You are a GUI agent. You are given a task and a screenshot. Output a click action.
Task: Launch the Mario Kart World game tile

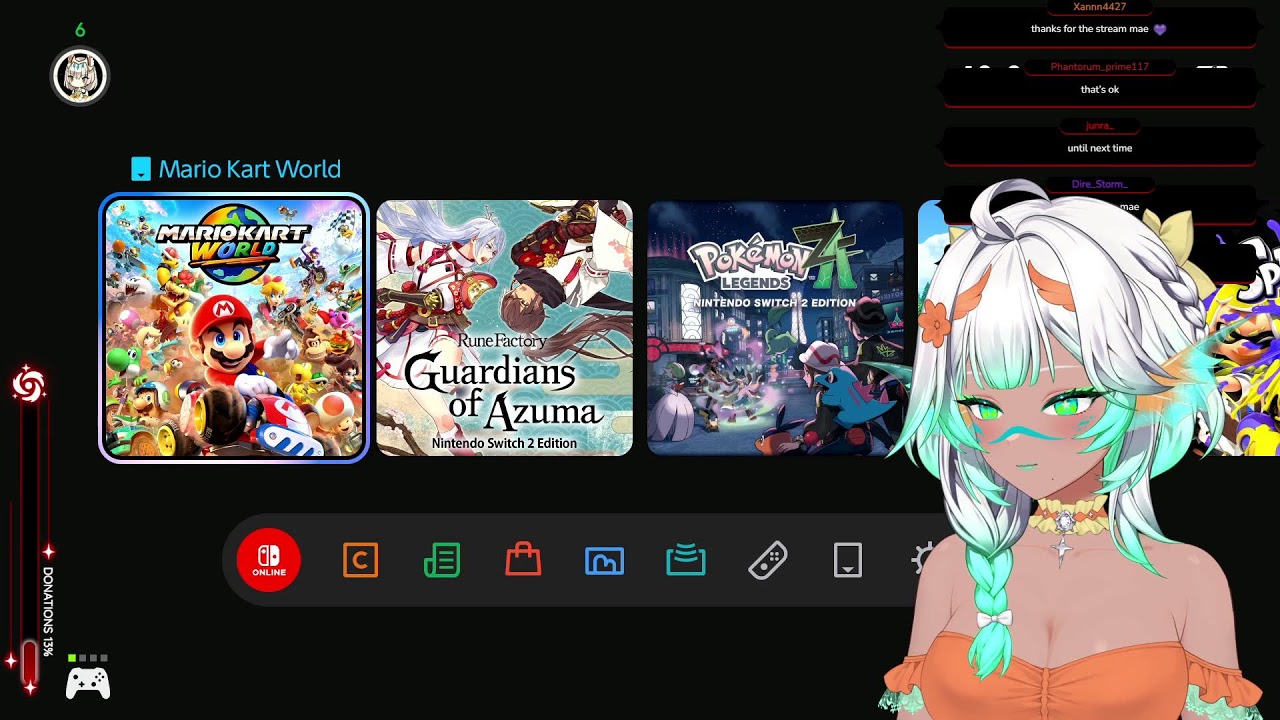coord(234,328)
